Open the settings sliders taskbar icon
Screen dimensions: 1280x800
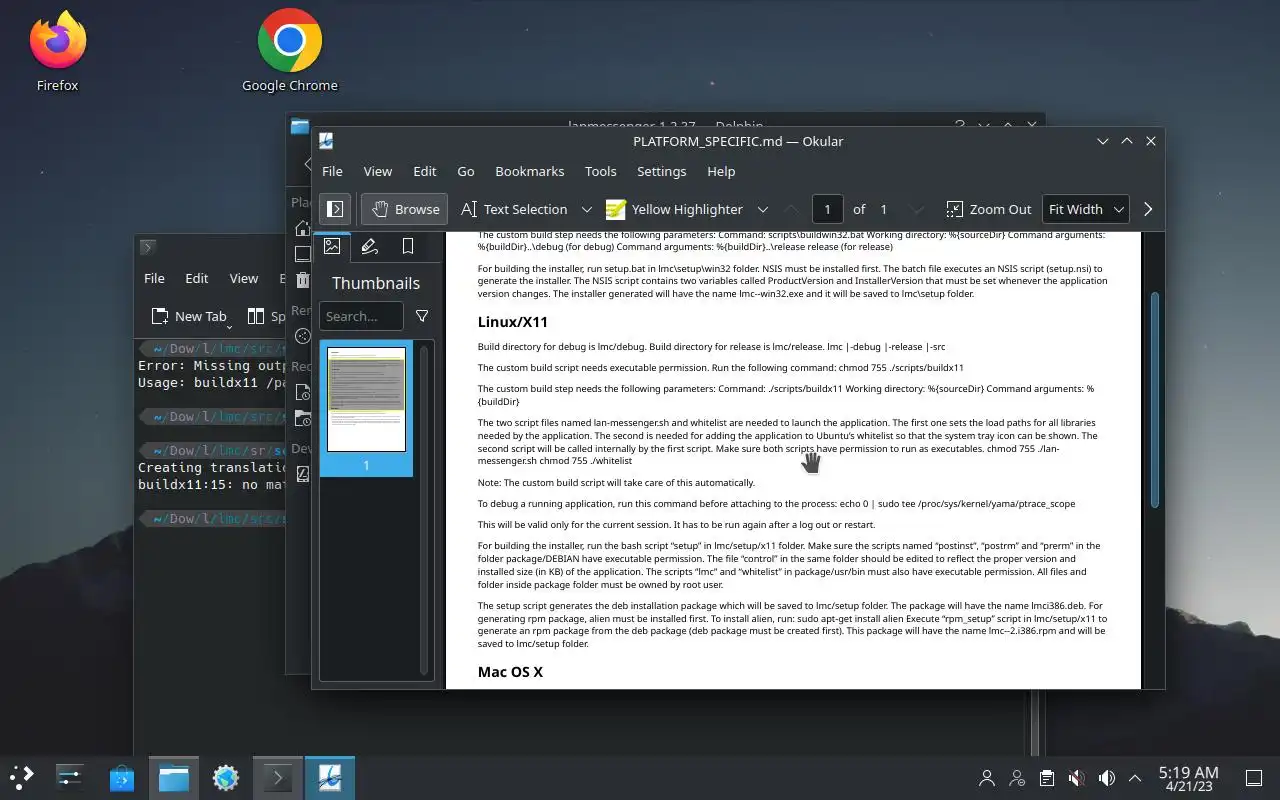70,777
